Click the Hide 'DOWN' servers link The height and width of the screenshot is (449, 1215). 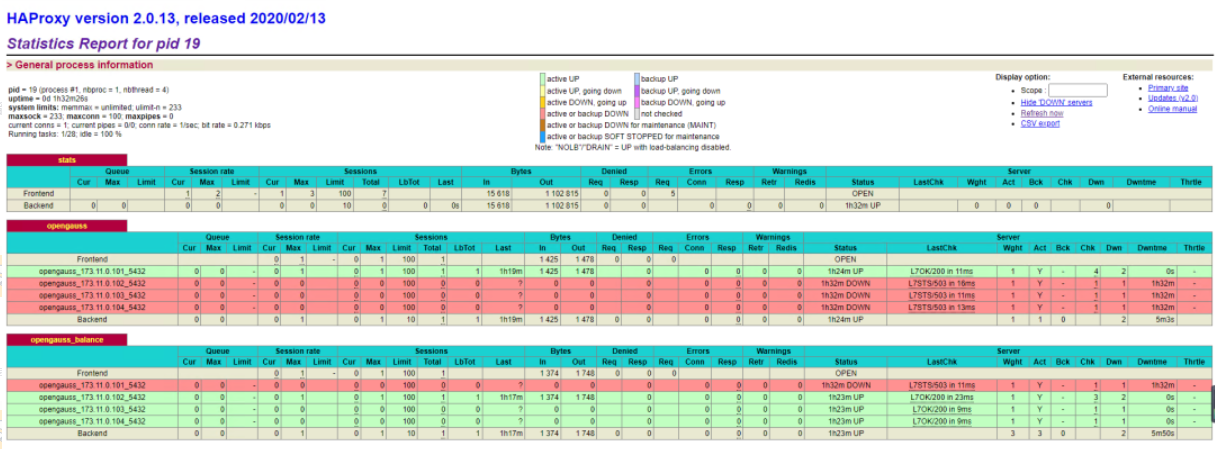point(1056,102)
